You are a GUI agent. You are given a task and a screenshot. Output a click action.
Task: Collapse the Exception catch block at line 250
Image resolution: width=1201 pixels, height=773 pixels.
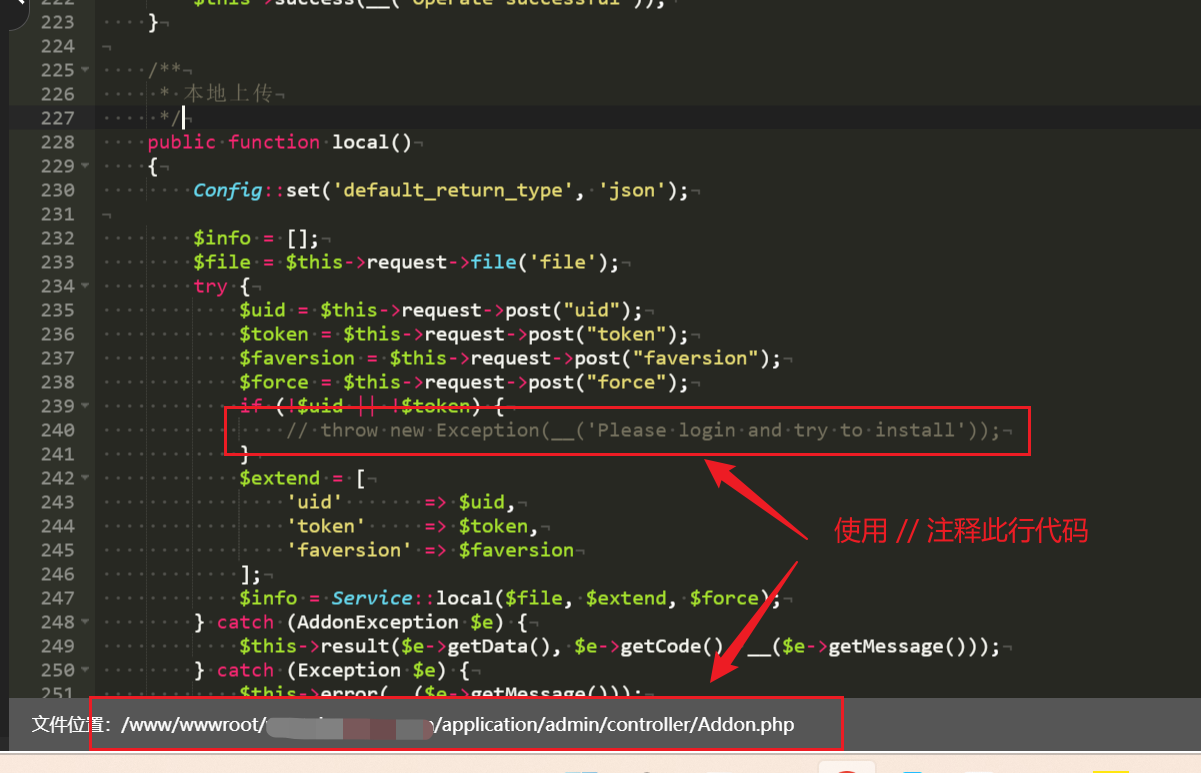pyautogui.click(x=85, y=670)
